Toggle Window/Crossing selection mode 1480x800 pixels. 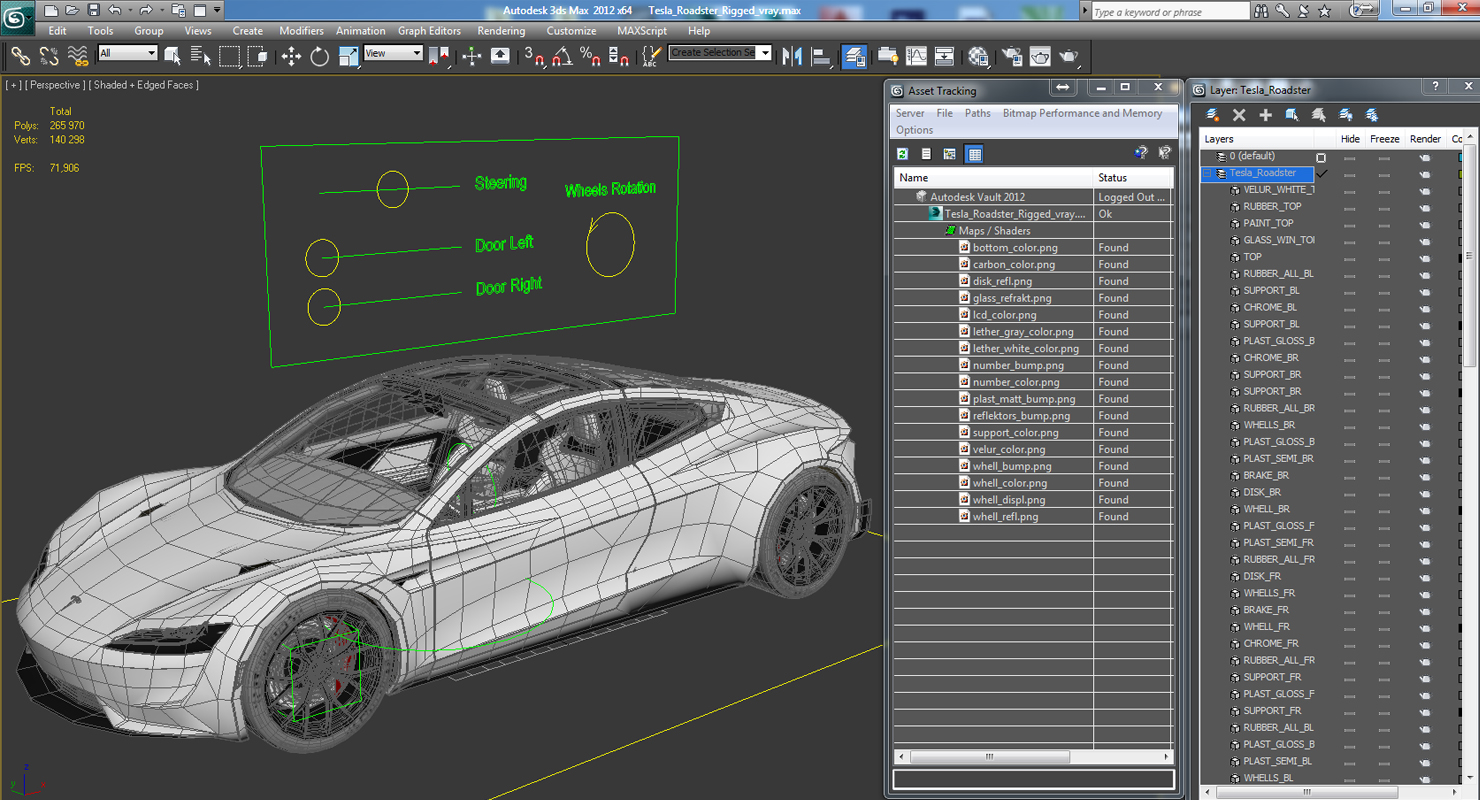pos(257,56)
